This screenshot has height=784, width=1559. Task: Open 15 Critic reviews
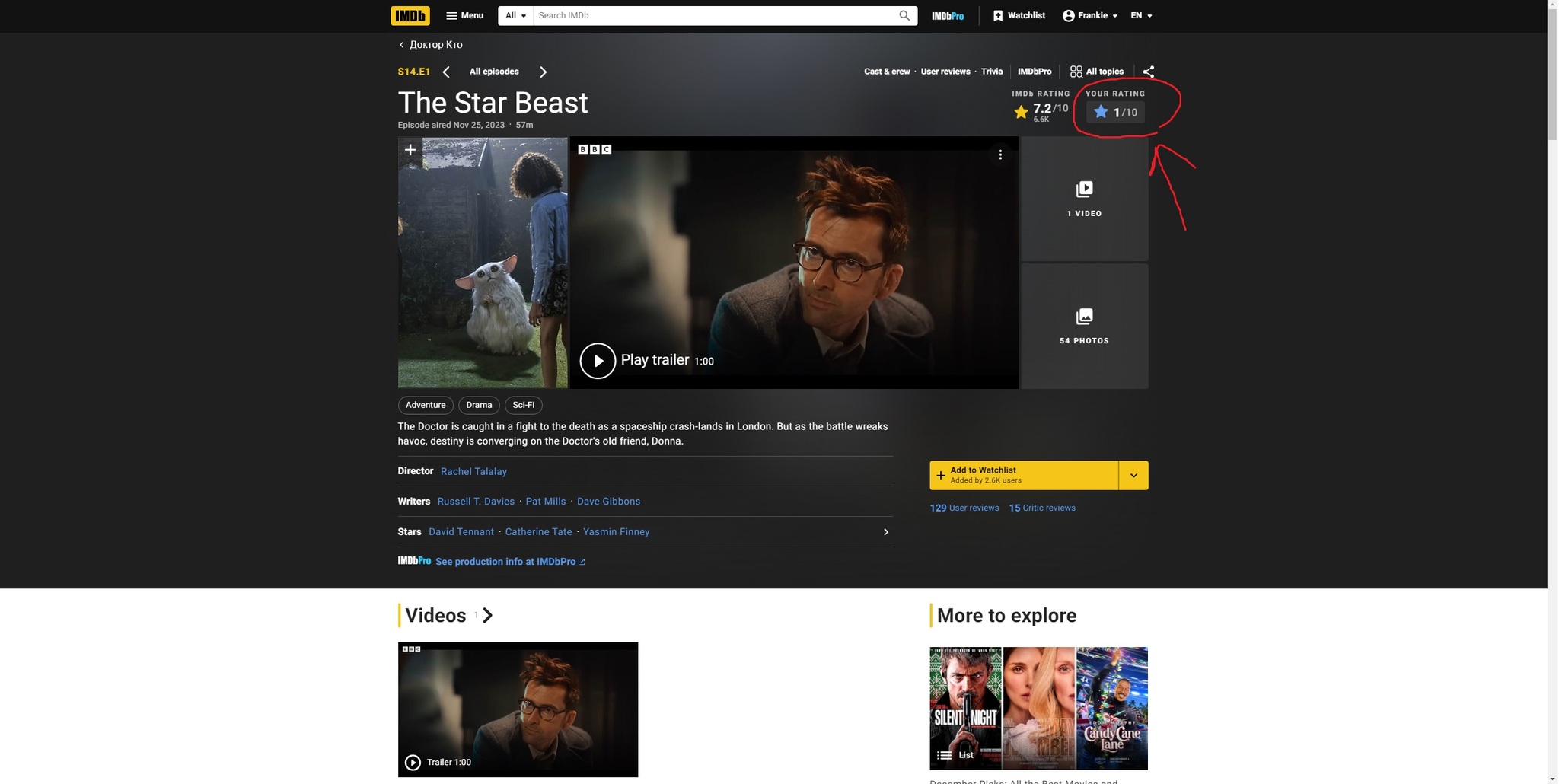click(1042, 508)
